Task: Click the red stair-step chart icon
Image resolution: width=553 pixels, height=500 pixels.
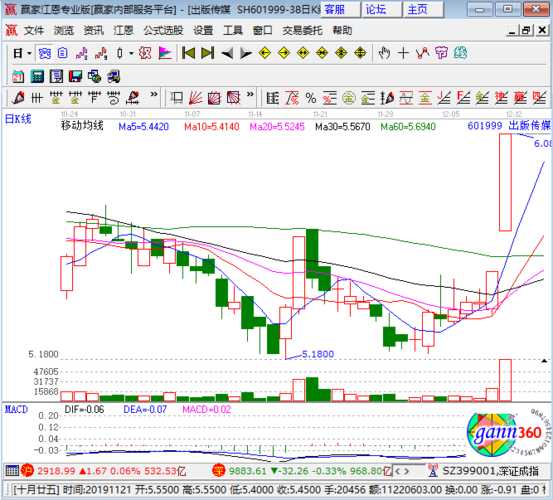Action: (101, 54)
